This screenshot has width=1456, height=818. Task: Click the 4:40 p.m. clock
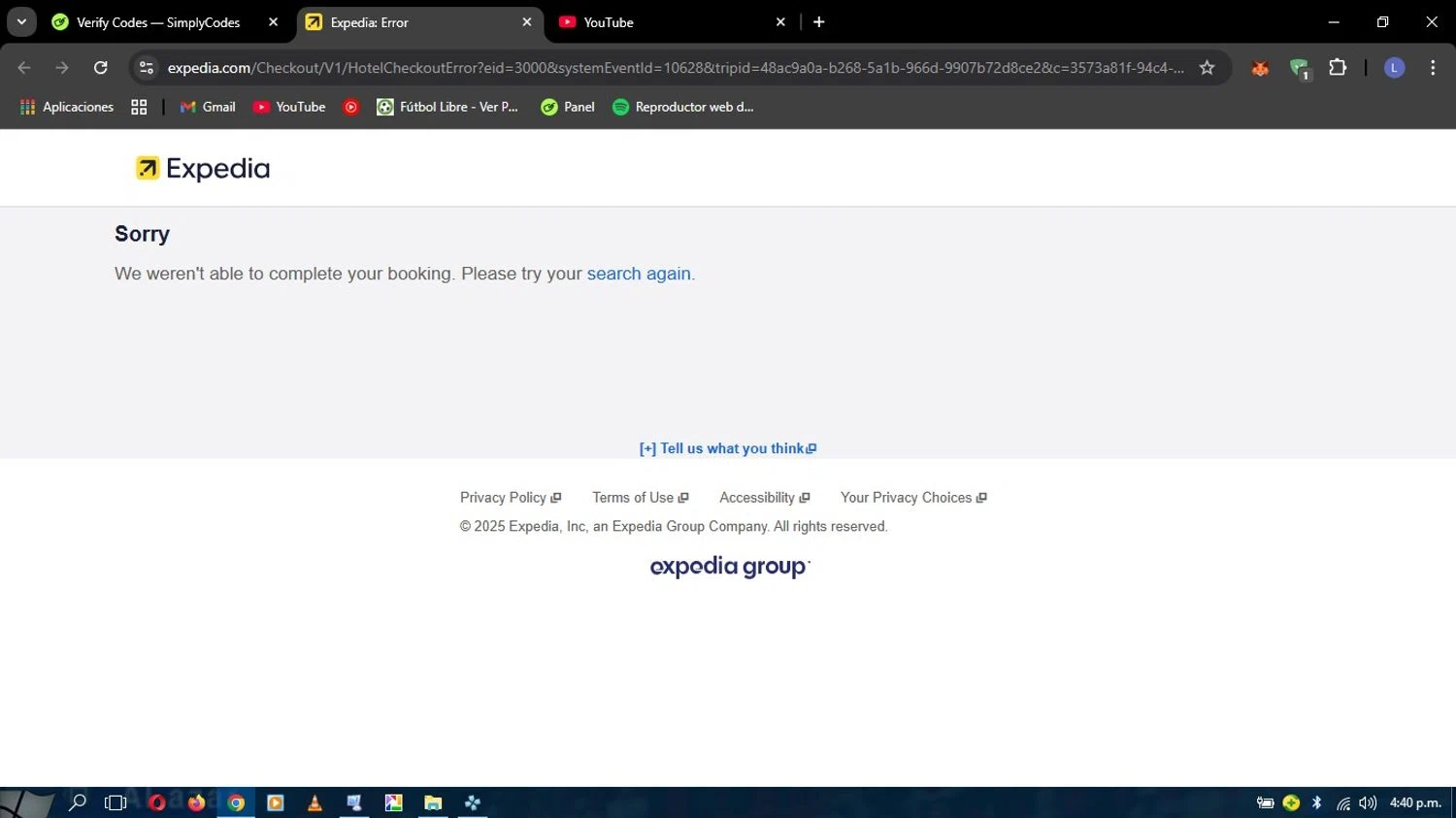(1415, 802)
